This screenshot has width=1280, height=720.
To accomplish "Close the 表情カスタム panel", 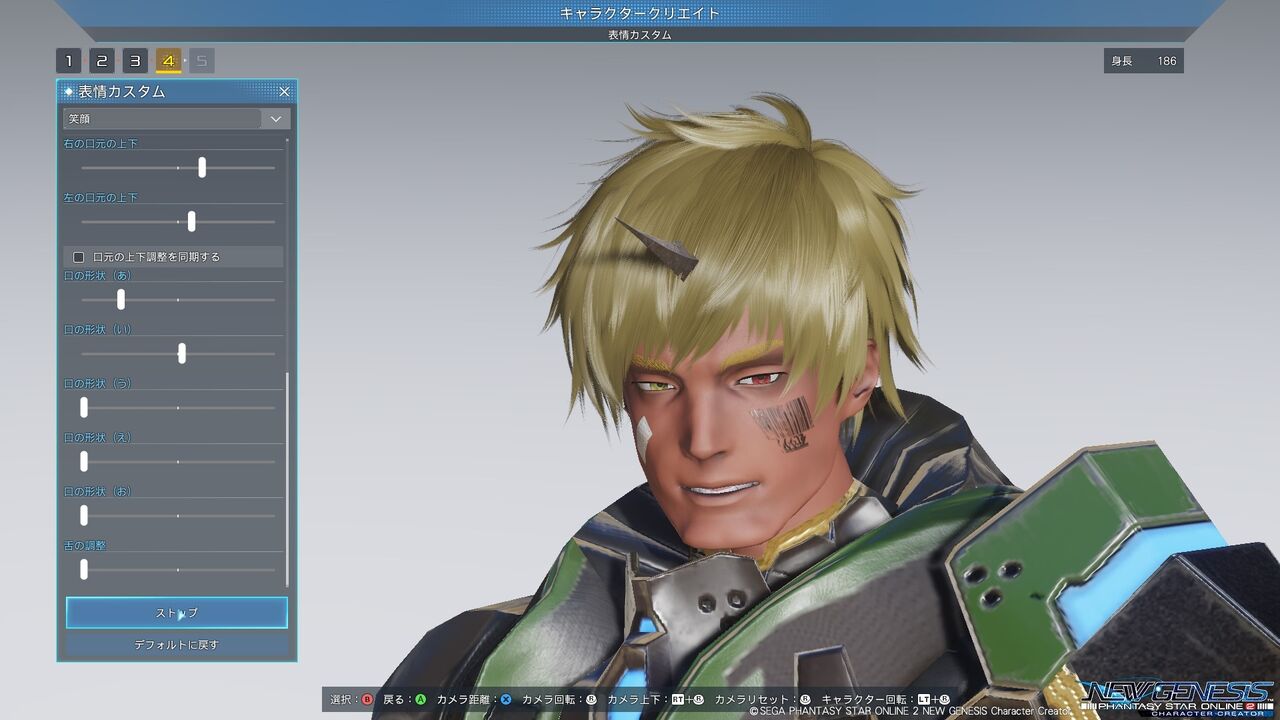I will 284,92.
